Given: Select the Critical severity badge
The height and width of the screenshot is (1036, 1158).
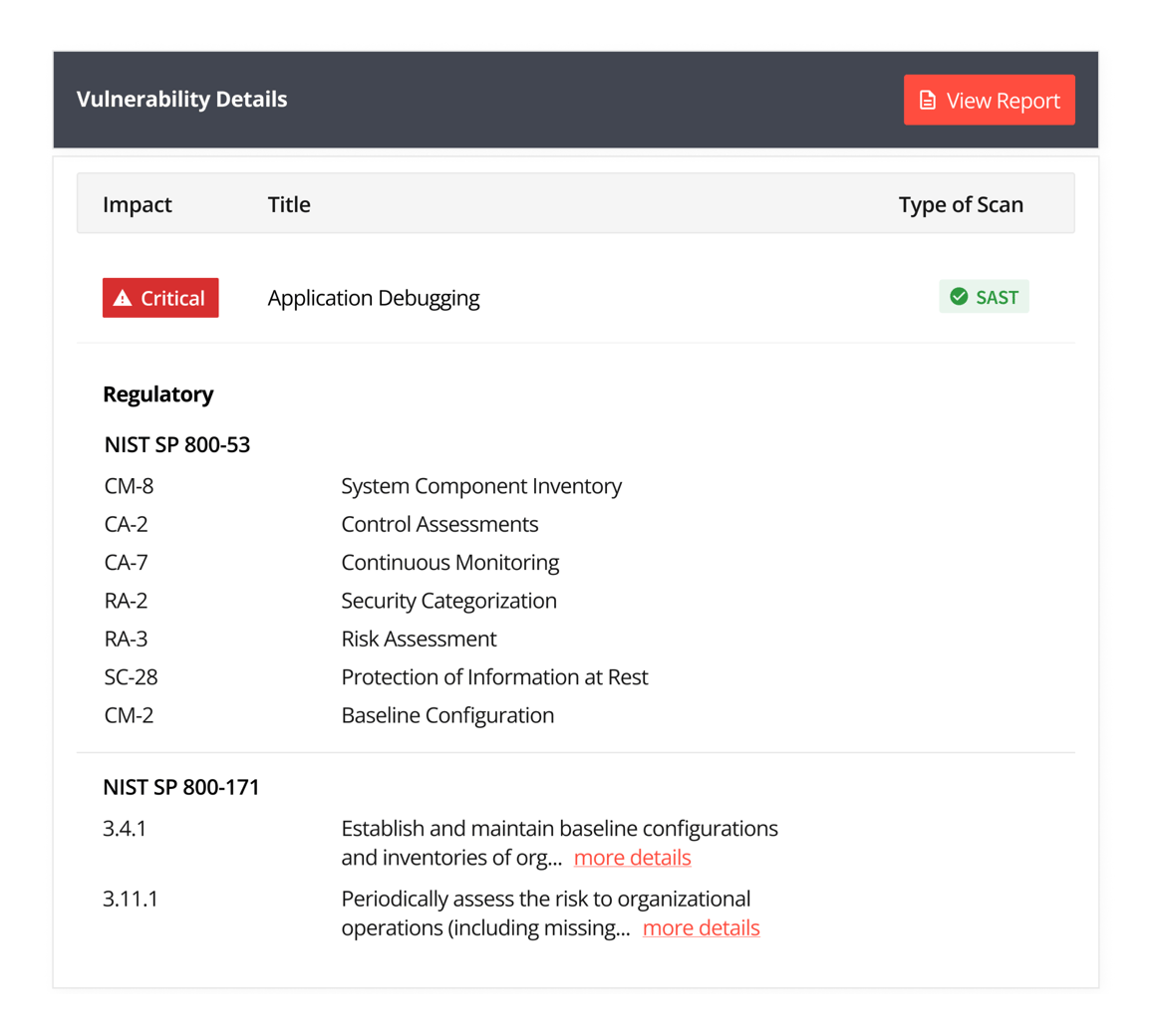Looking at the screenshot, I should tap(160, 297).
